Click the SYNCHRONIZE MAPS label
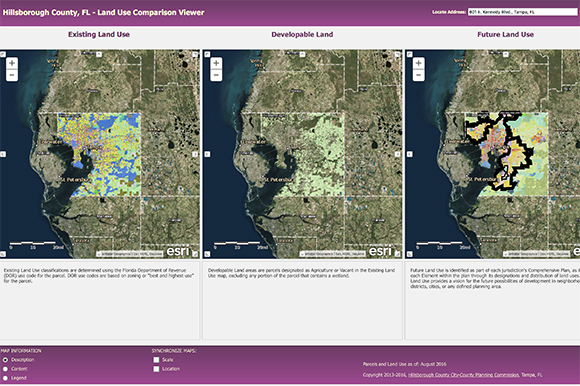This screenshot has height=386, width=580. point(174,351)
